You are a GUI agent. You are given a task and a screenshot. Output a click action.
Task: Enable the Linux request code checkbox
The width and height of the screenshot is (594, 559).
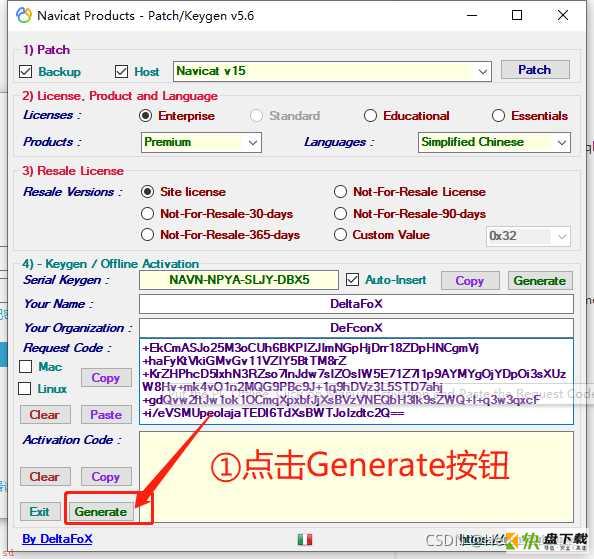click(x=25, y=389)
